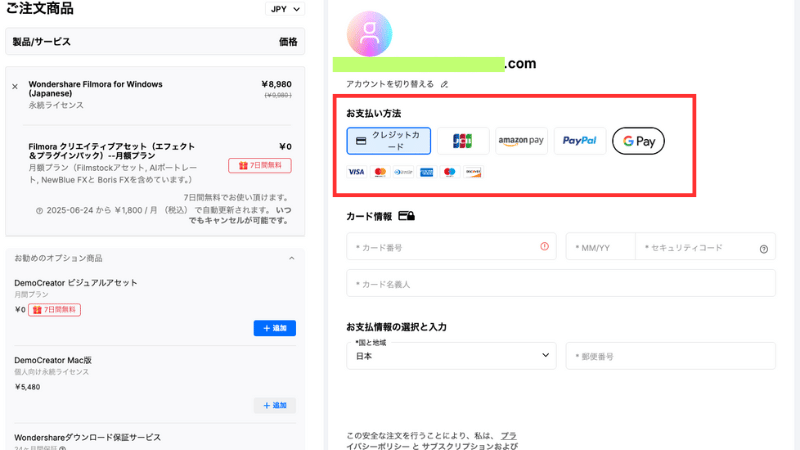Select クレジットカード payment method
The image size is (800, 450).
point(388,141)
